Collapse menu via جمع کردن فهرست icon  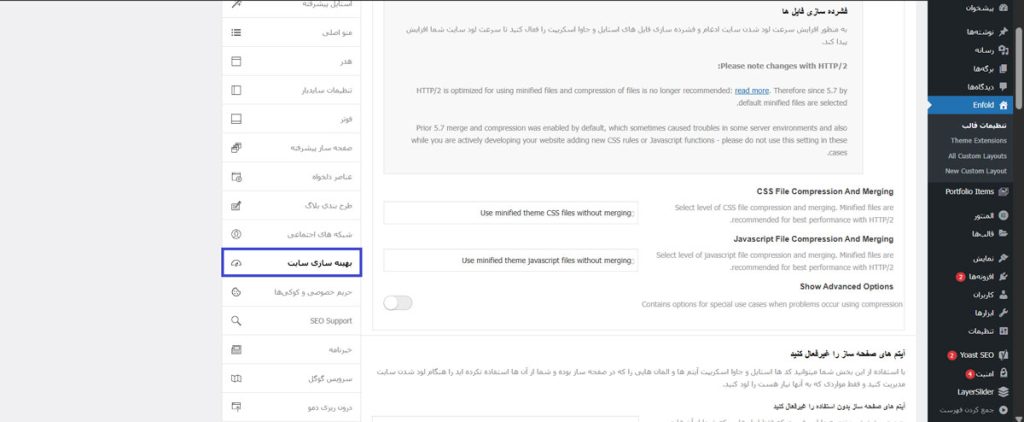[x=1003, y=410]
